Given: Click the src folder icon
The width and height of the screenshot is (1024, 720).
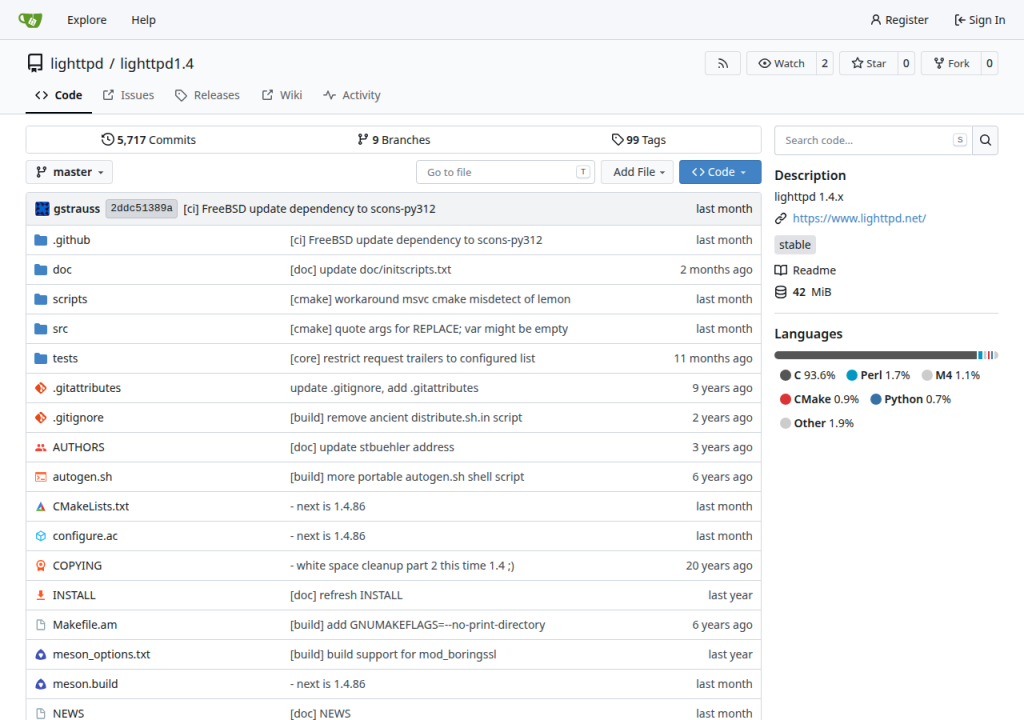Looking at the screenshot, I should [x=40, y=329].
